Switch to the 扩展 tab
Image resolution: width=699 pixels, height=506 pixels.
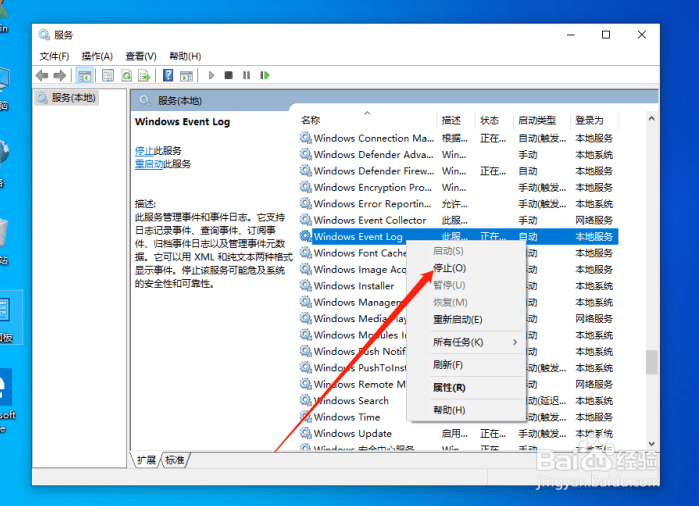pos(146,460)
